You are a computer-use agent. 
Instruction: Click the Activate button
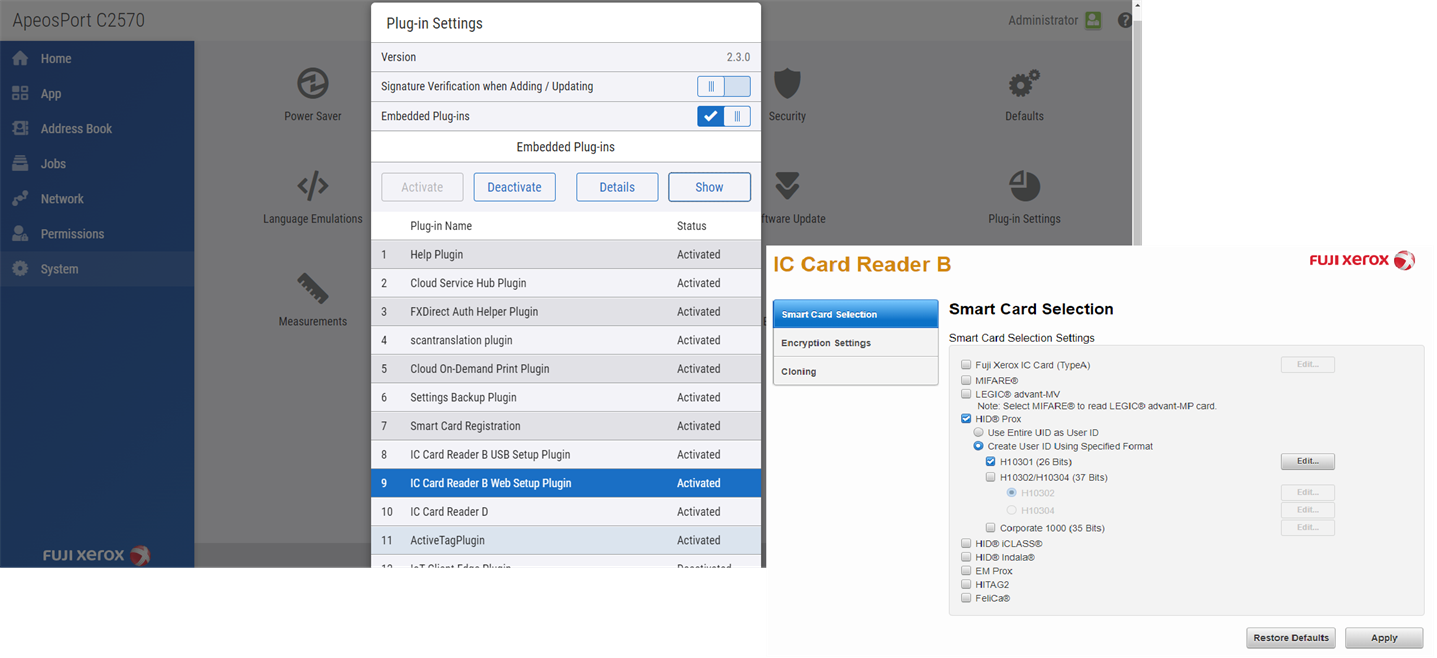422,187
